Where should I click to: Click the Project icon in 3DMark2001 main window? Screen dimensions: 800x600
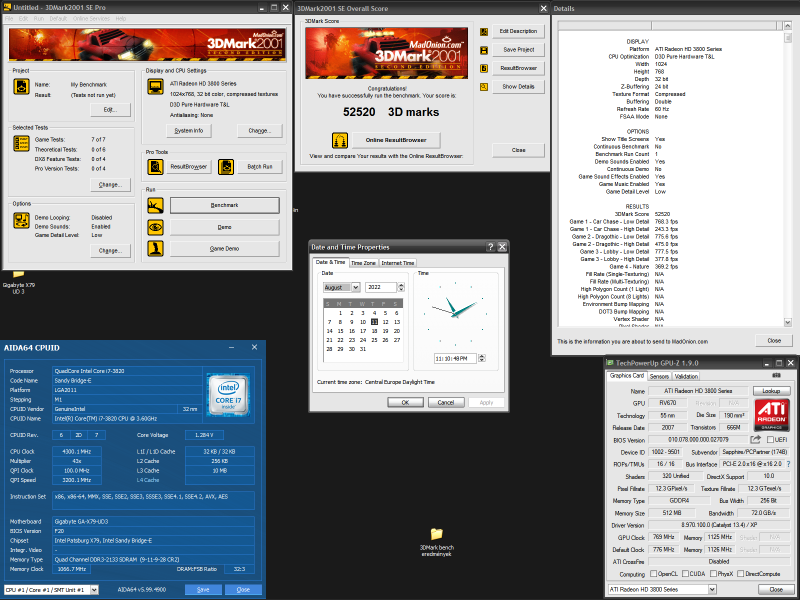pos(21,87)
